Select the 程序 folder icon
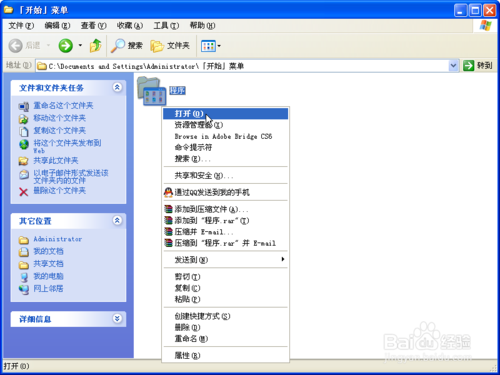This screenshot has width=500, height=375. [152, 91]
